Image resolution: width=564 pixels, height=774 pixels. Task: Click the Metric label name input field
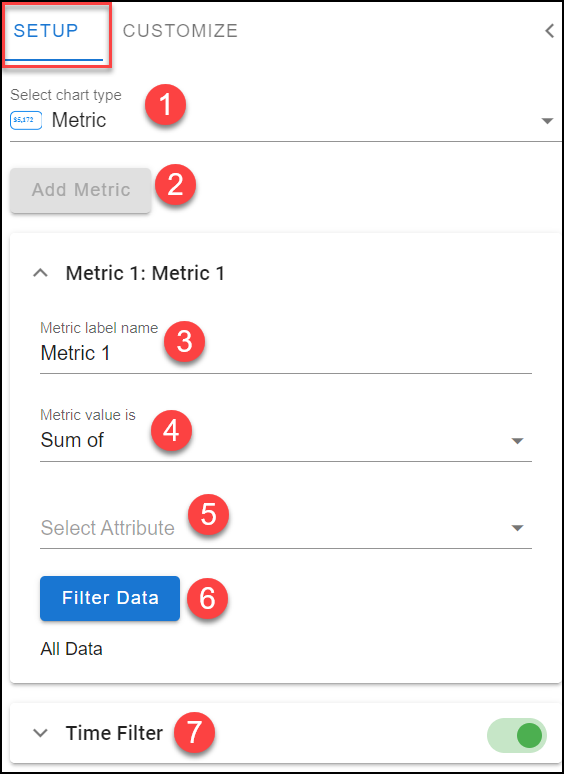click(286, 353)
